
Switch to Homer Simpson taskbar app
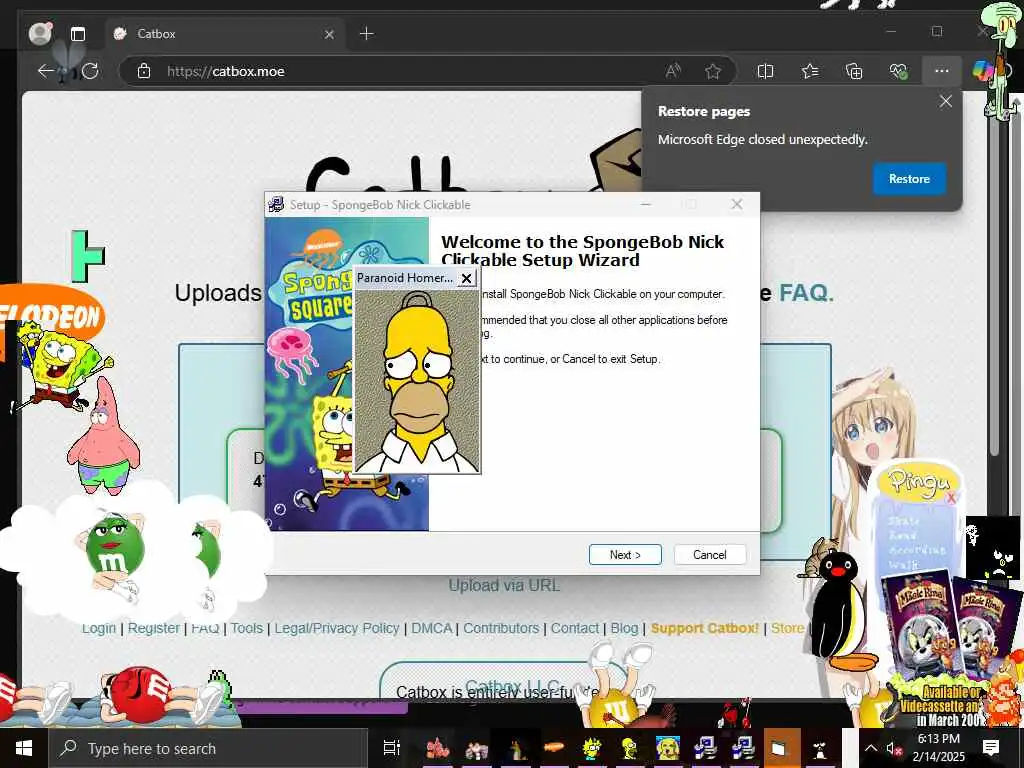(x=630, y=748)
